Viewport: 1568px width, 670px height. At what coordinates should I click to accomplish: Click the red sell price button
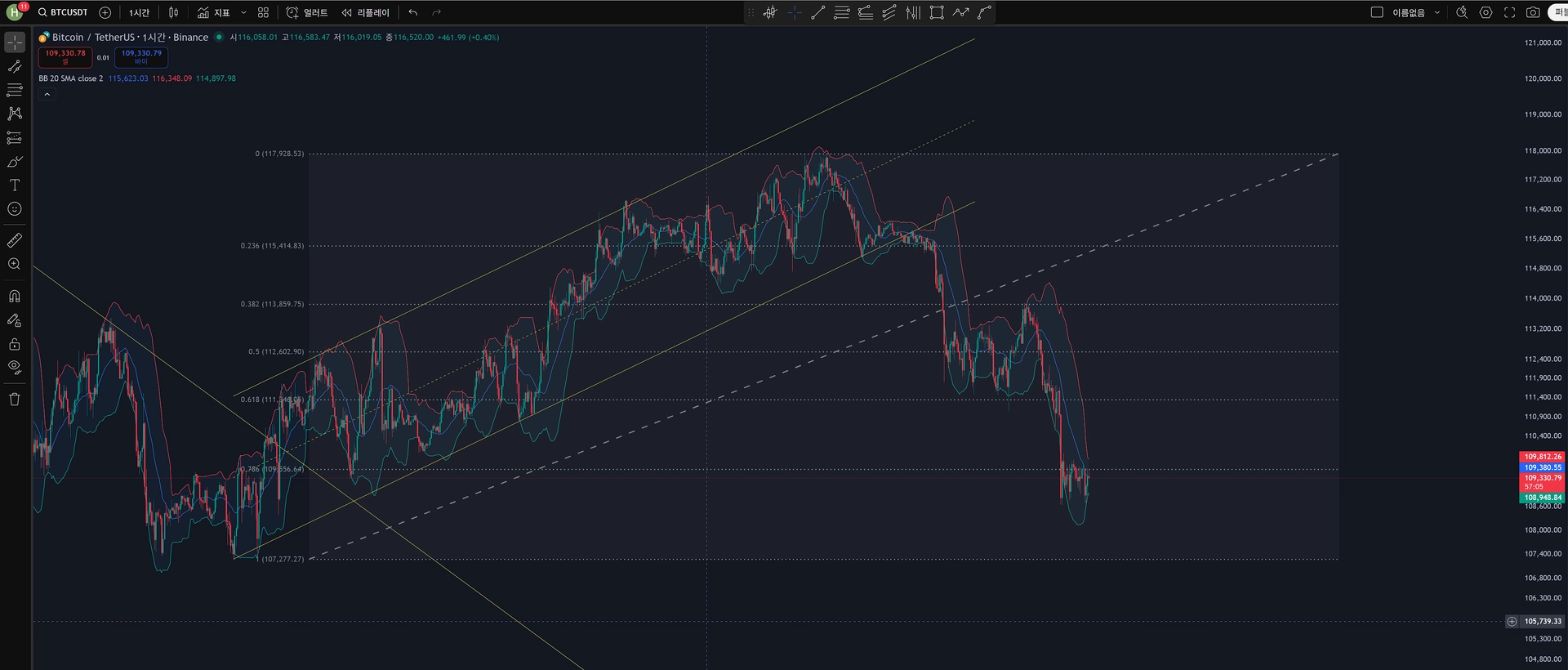click(x=65, y=56)
